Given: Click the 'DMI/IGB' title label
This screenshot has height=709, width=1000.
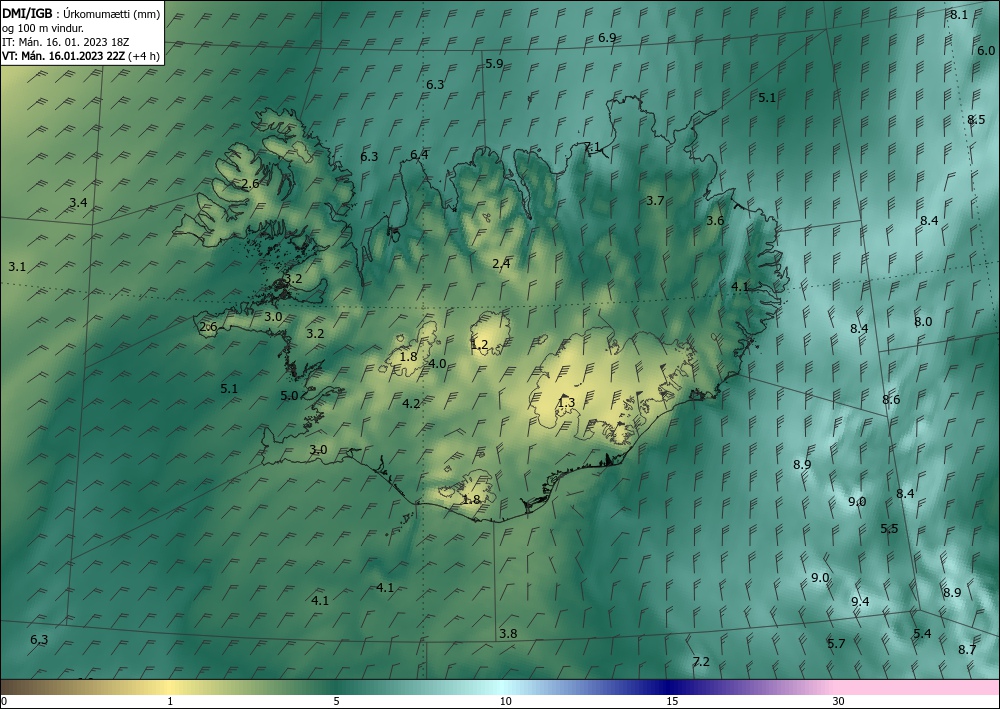Looking at the screenshot, I should coord(27,13).
